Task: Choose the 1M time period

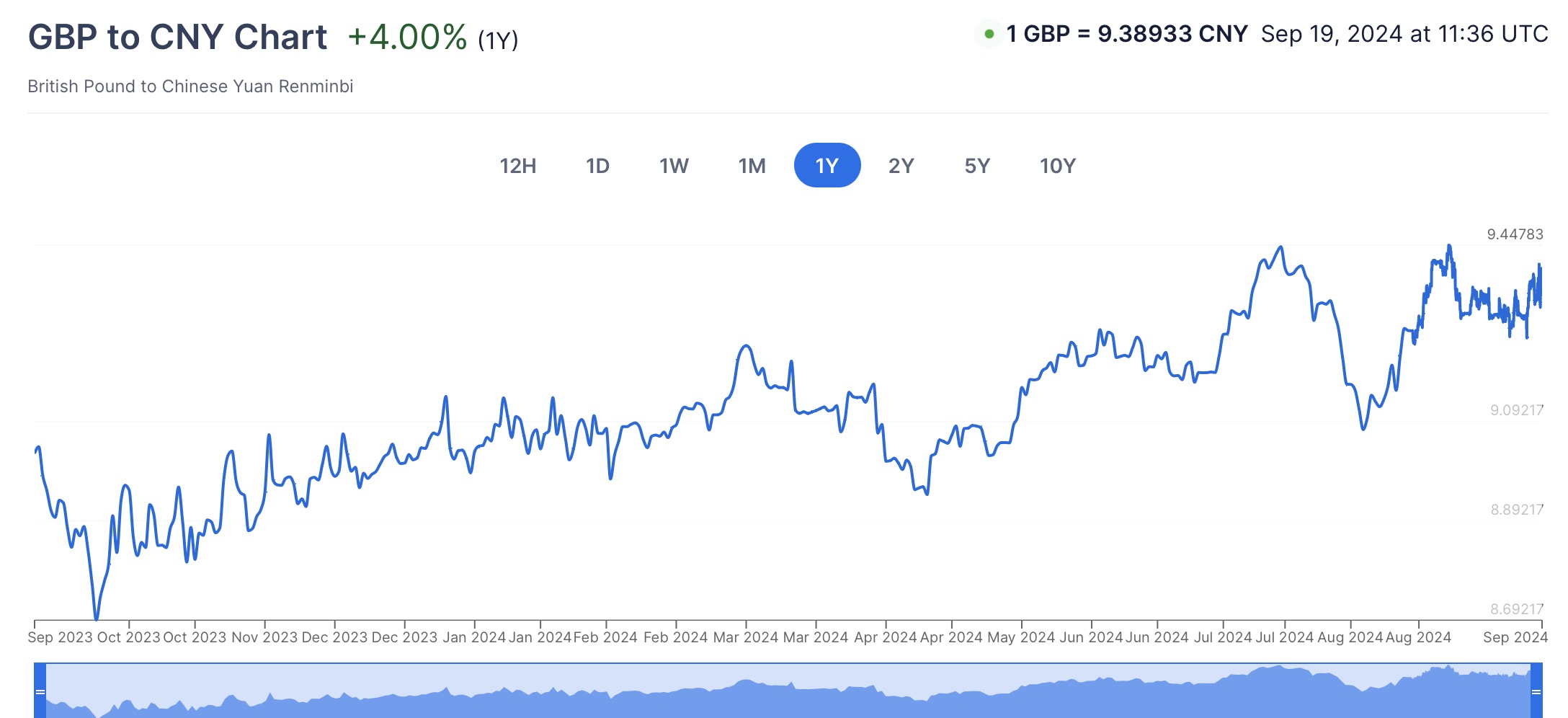Action: [x=752, y=166]
